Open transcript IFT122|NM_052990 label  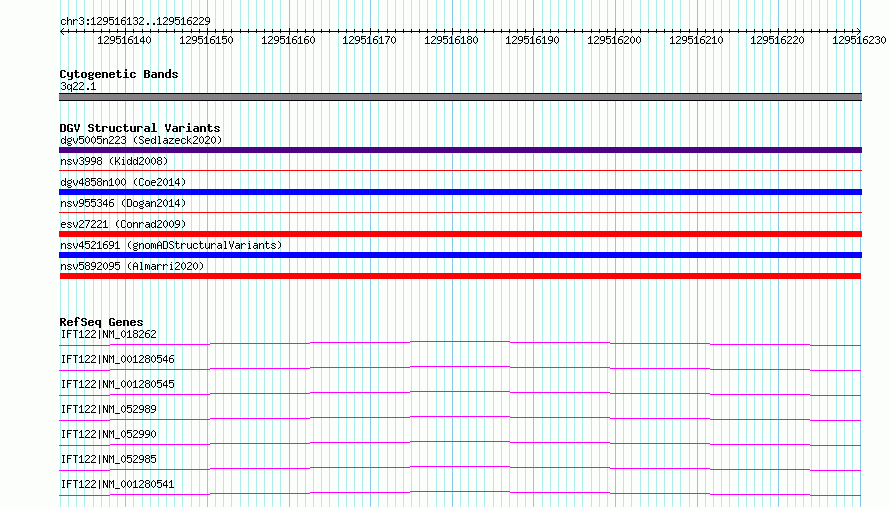pos(108,434)
